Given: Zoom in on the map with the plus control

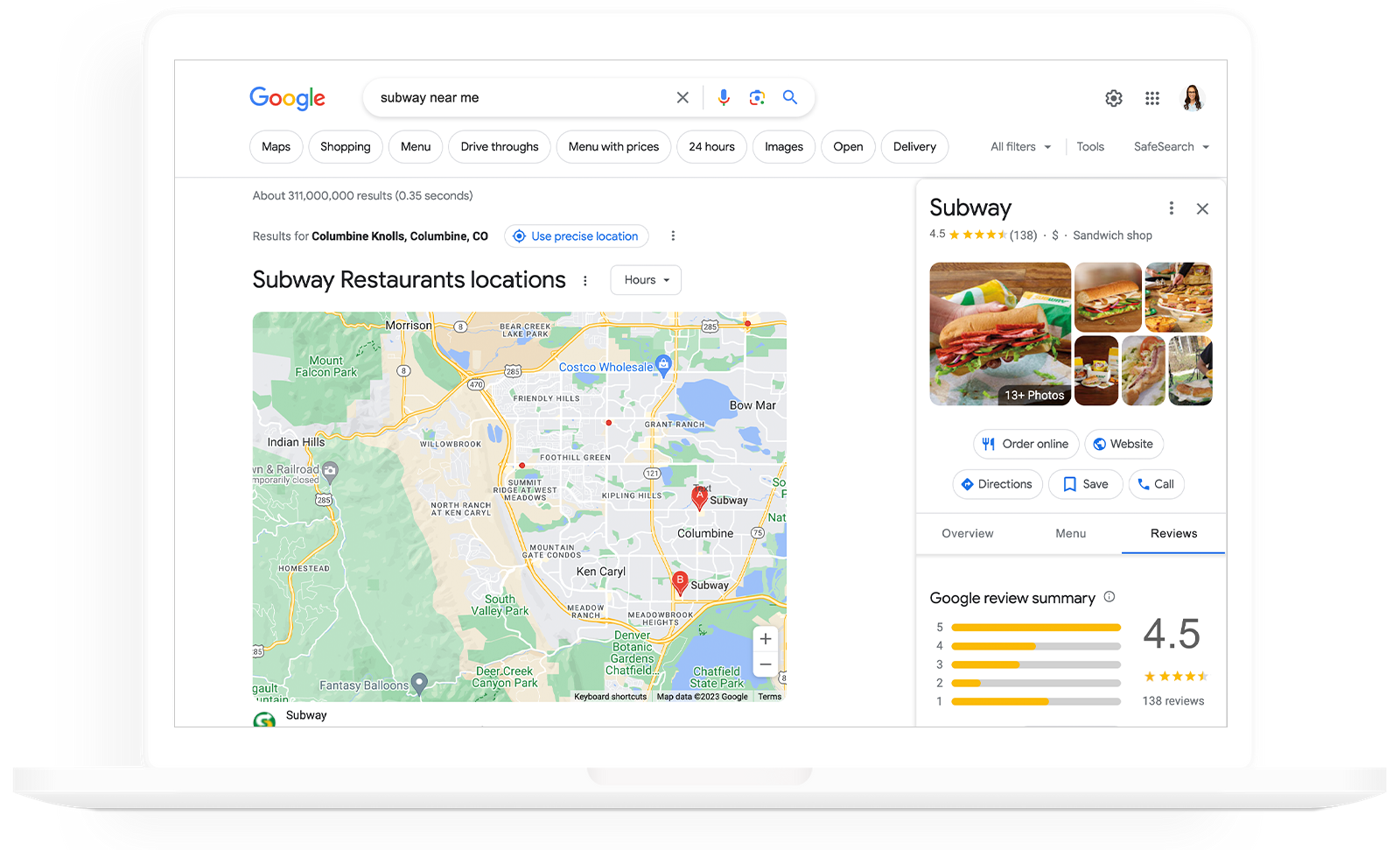Looking at the screenshot, I should pos(765,639).
